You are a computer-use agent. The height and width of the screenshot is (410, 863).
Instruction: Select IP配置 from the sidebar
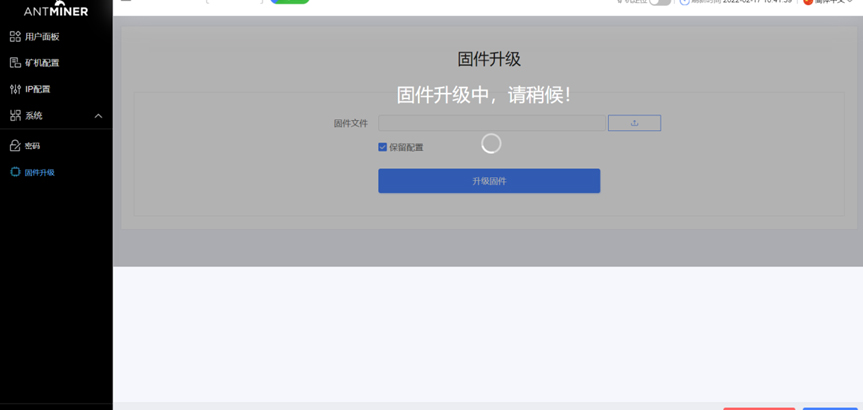click(x=38, y=89)
